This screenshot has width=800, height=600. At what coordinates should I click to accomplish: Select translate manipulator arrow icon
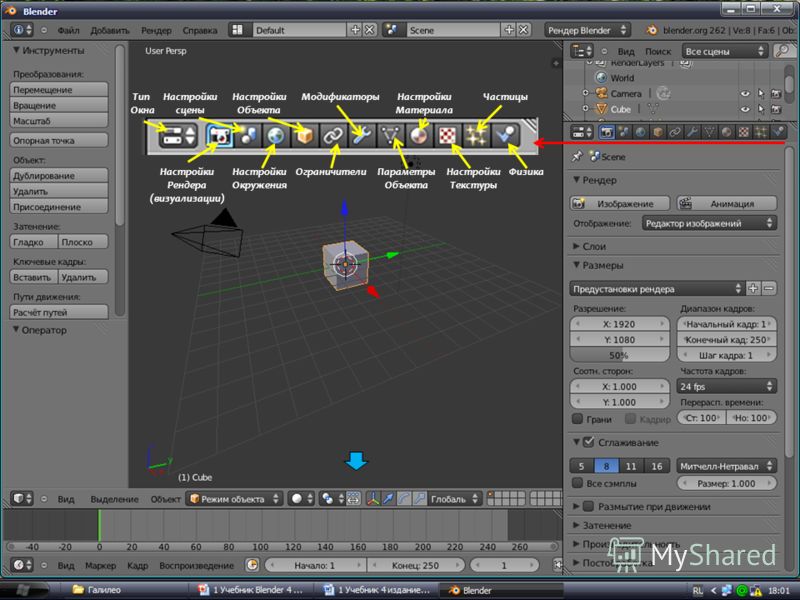coord(388,498)
